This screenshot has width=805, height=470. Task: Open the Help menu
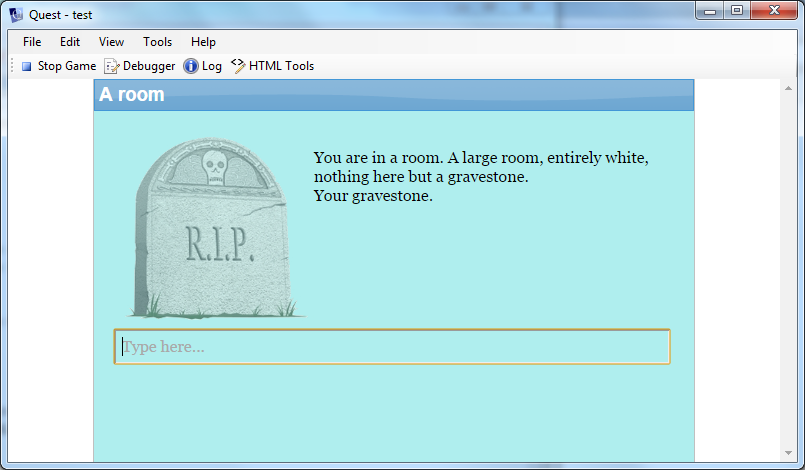click(203, 42)
